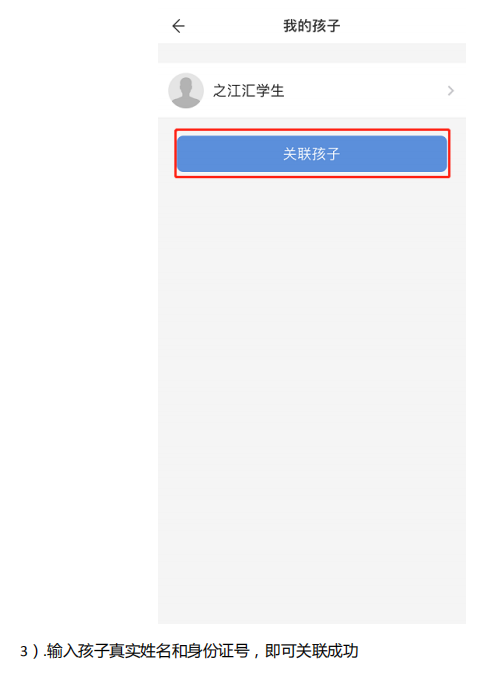Screen dimensions: 496x680
Task: Click the gray silhouette profile picture
Action: (x=186, y=90)
